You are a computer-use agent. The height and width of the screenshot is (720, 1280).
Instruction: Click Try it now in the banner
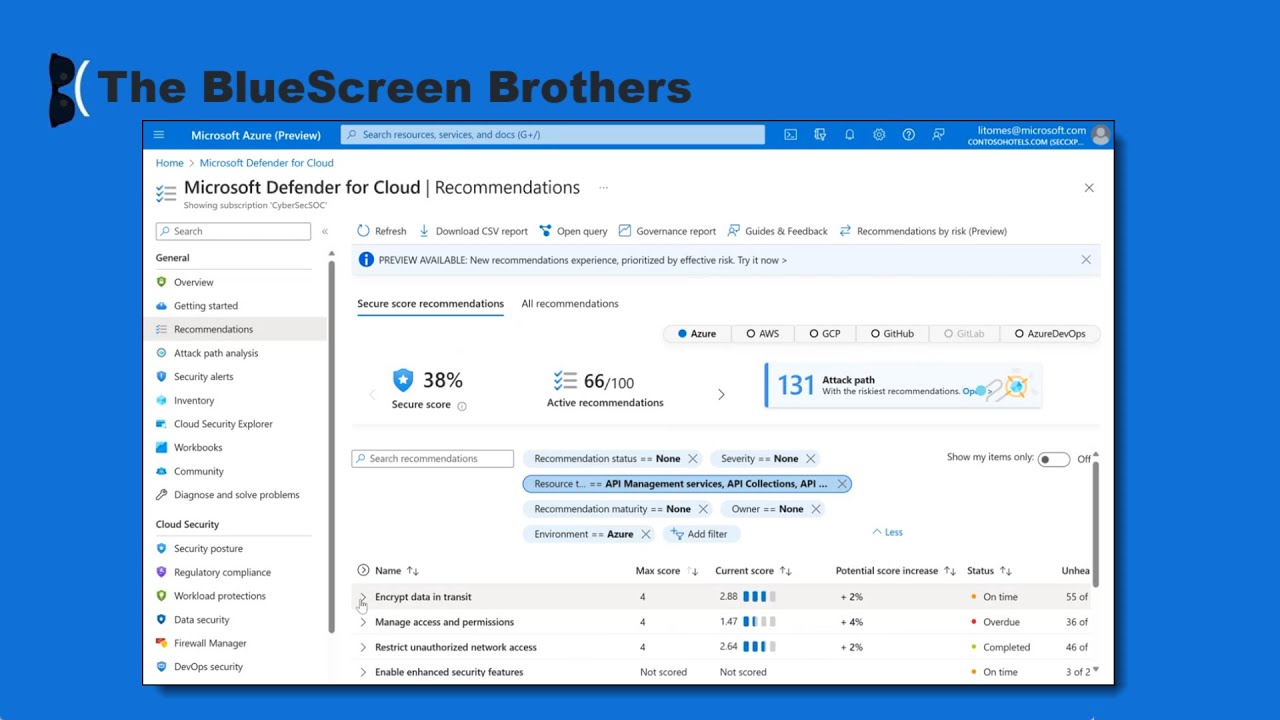(762, 260)
